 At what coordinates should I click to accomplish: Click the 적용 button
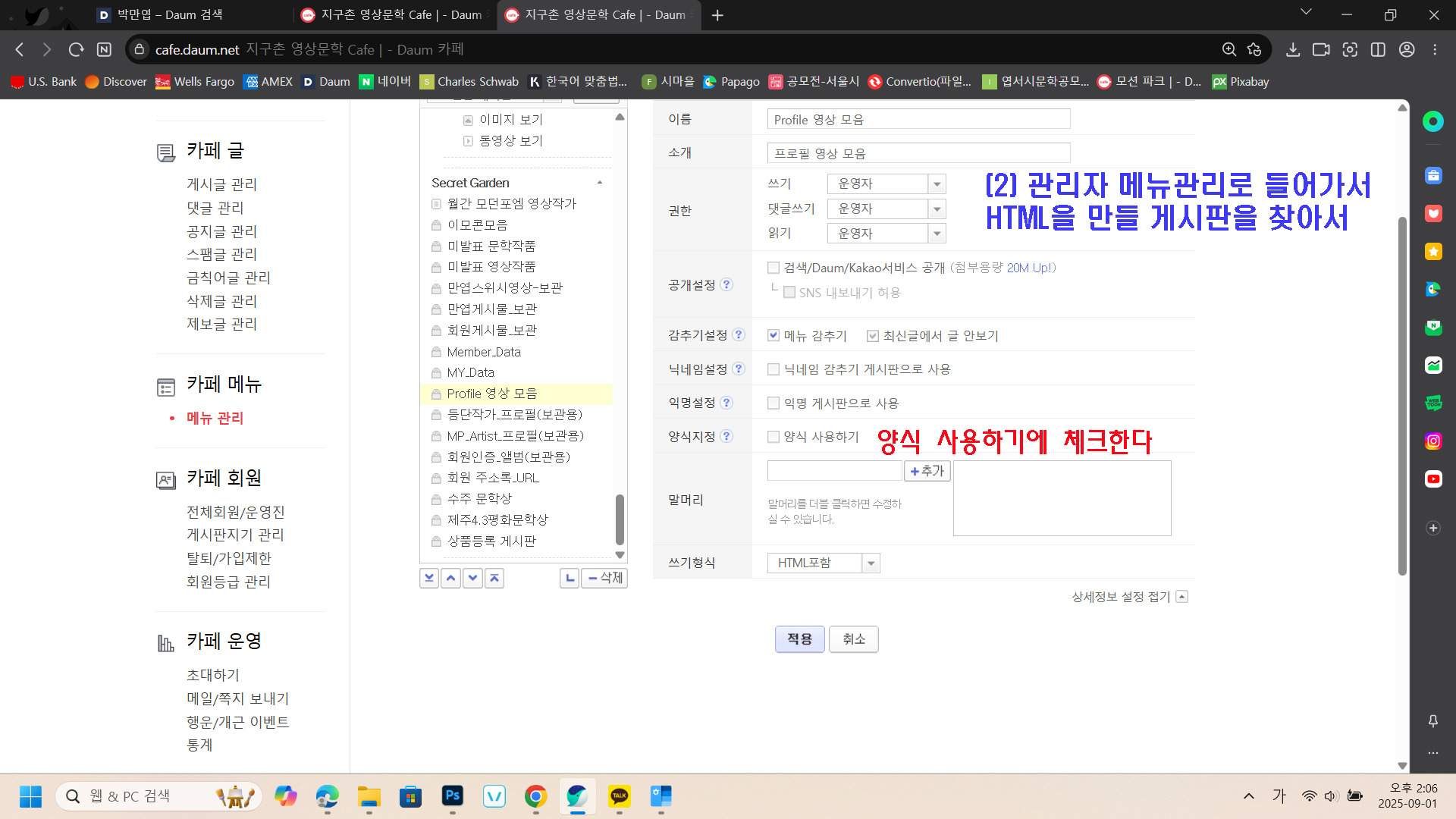[799, 639]
